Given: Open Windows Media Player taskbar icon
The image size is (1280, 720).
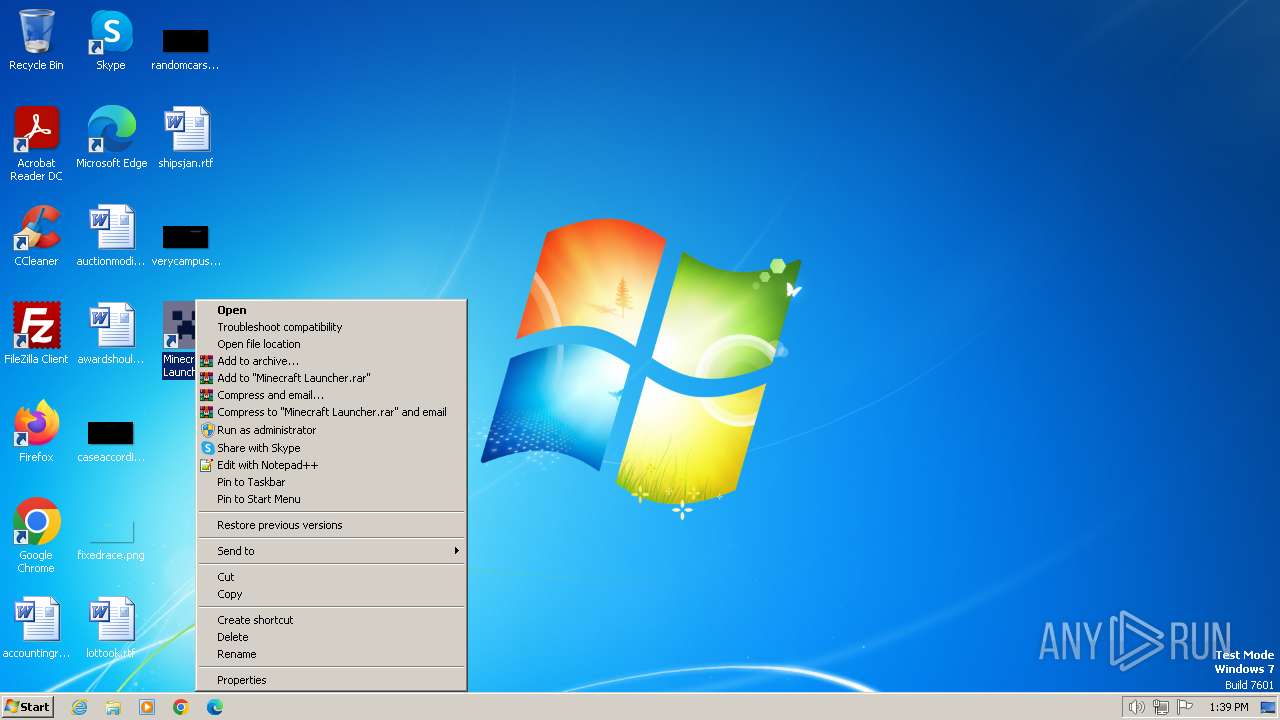Looking at the screenshot, I should pyautogui.click(x=147, y=707).
